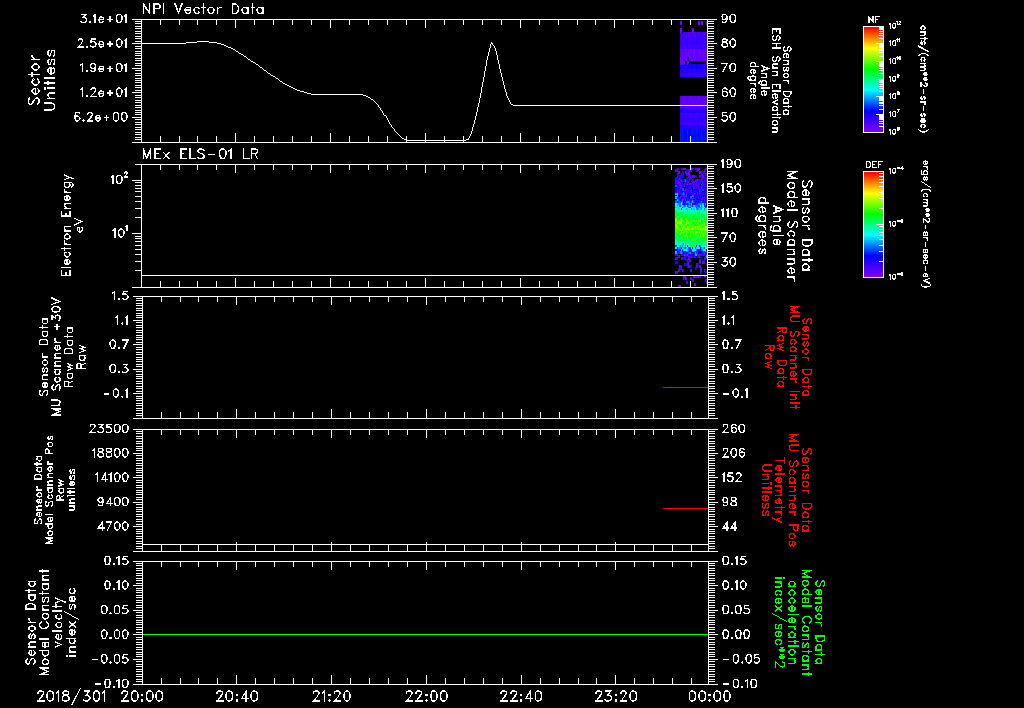1024x708 pixels.
Task: Select the "NPI Vector Data" panel title
Action: tap(203, 9)
